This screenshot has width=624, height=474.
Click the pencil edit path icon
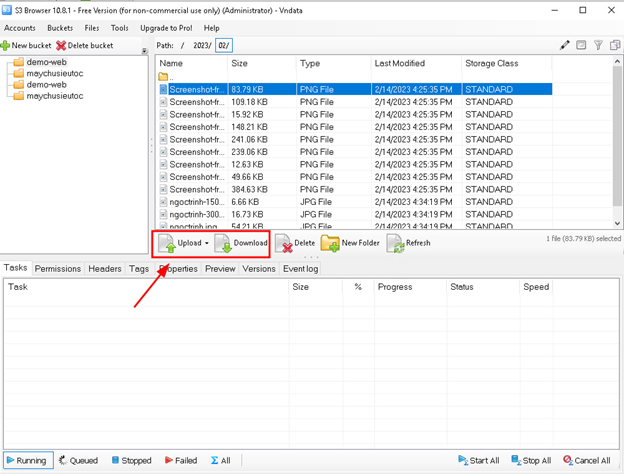(x=564, y=45)
